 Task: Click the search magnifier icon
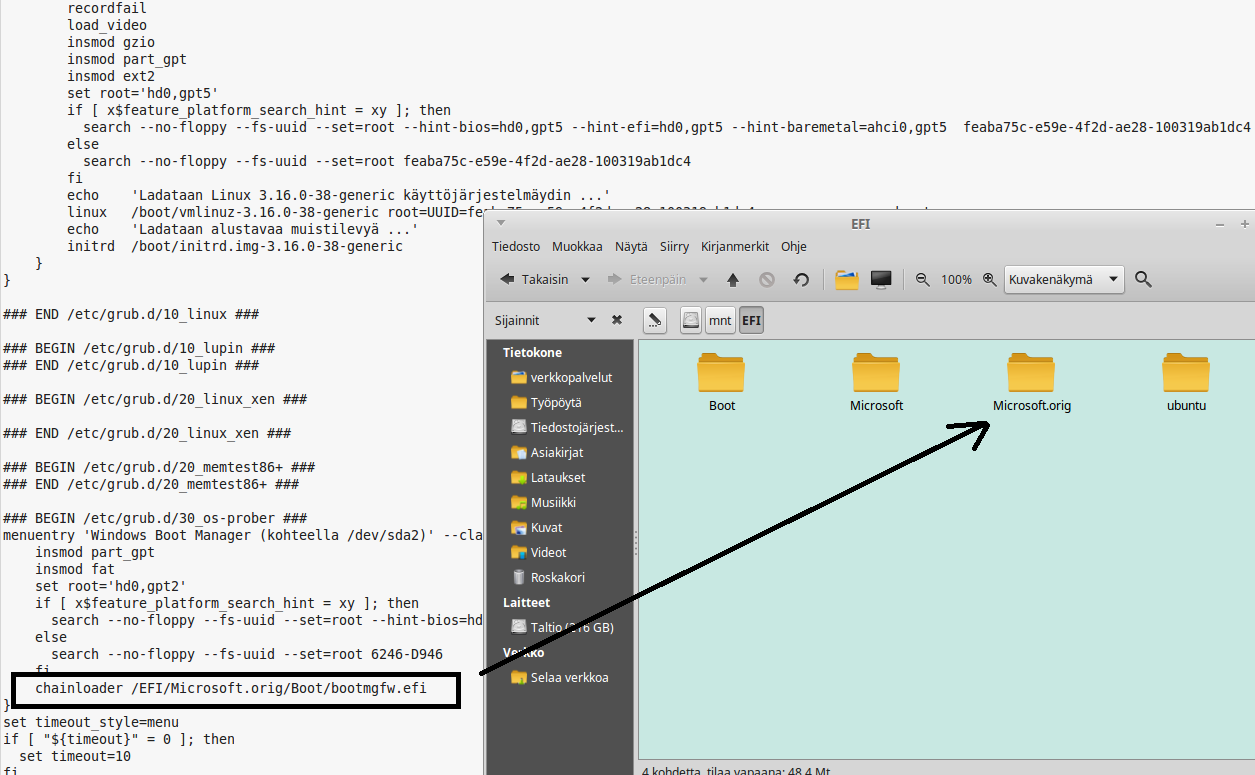tap(1144, 280)
